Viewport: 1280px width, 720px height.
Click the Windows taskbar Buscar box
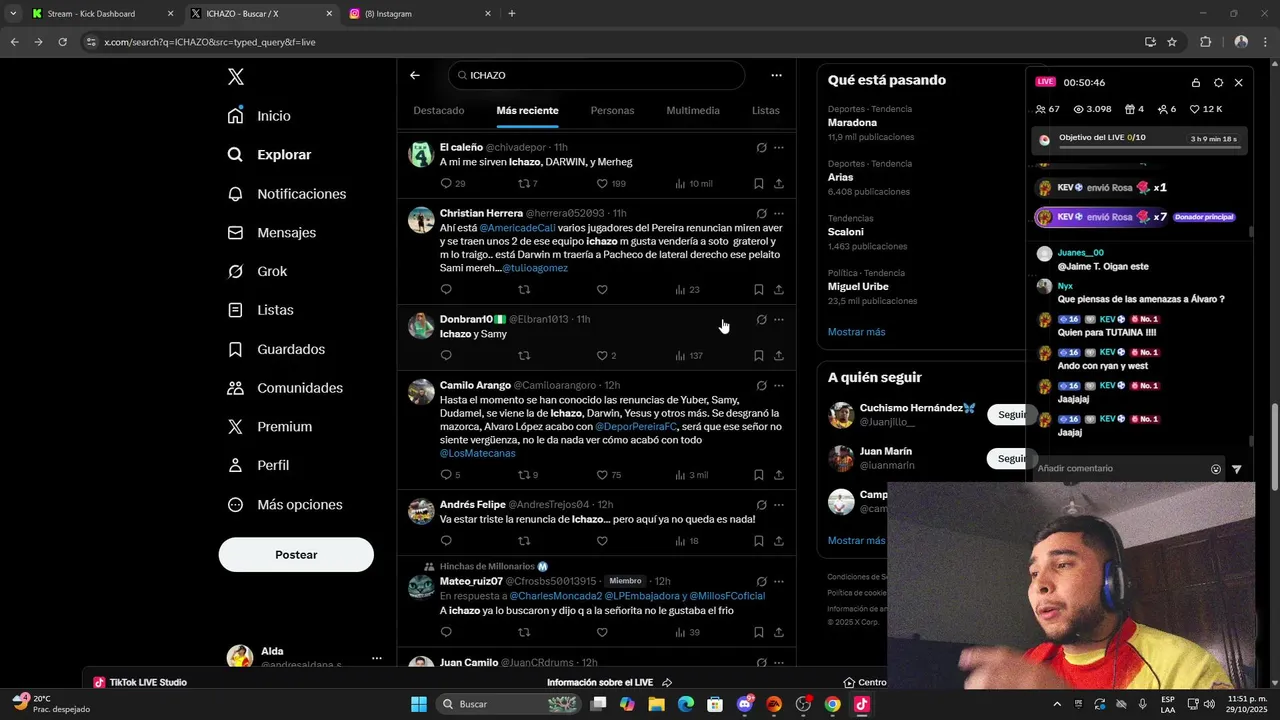coord(507,704)
